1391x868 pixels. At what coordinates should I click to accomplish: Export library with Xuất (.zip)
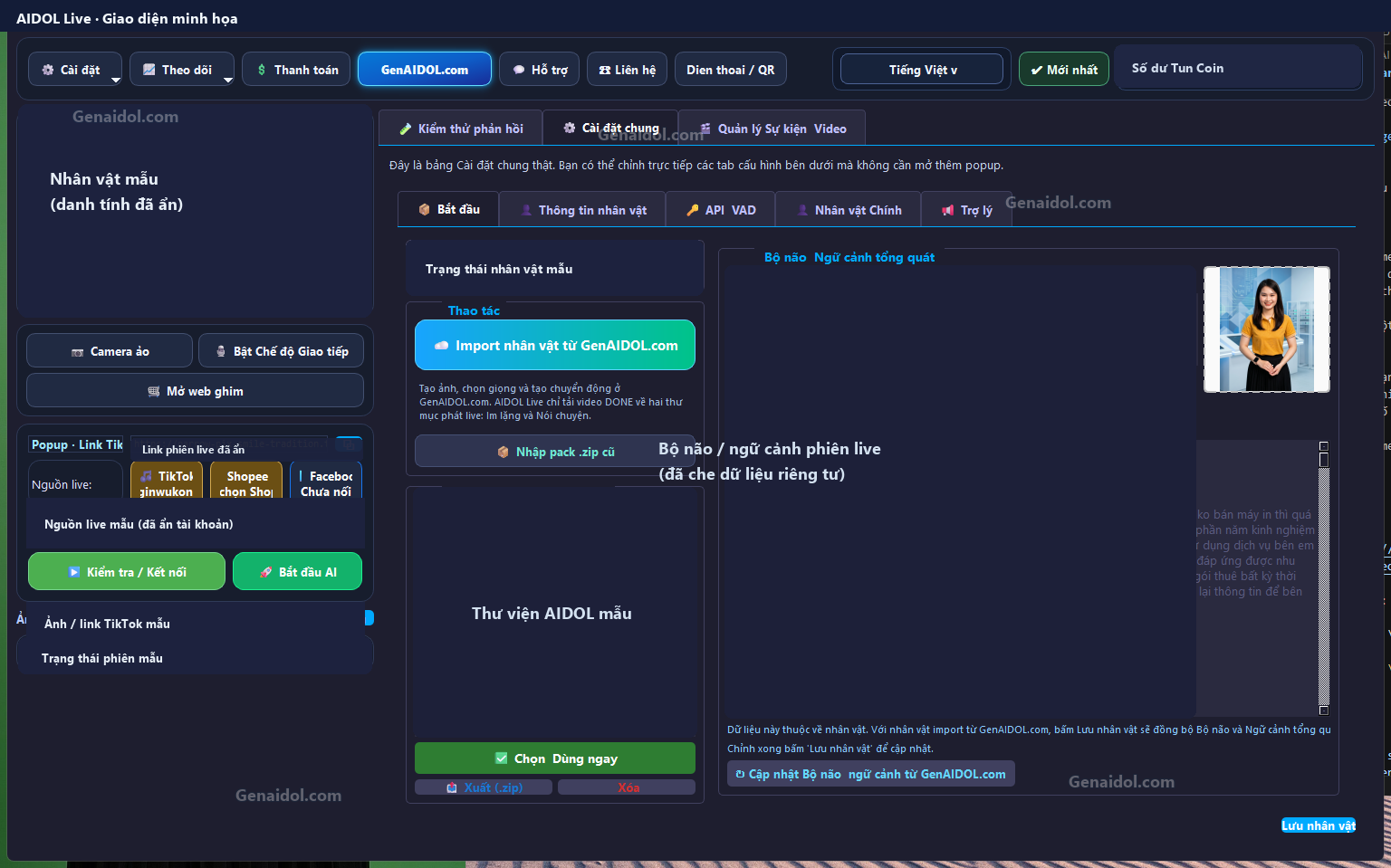484,787
